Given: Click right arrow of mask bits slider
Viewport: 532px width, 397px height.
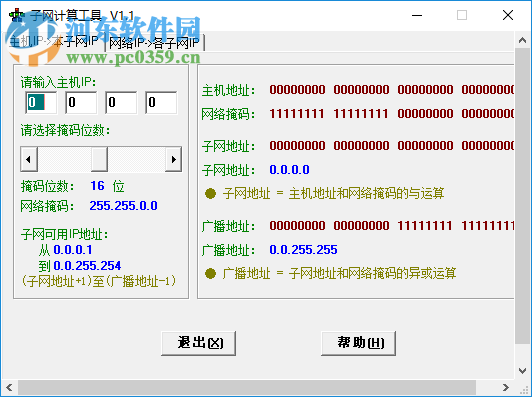Looking at the screenshot, I should [173, 159].
